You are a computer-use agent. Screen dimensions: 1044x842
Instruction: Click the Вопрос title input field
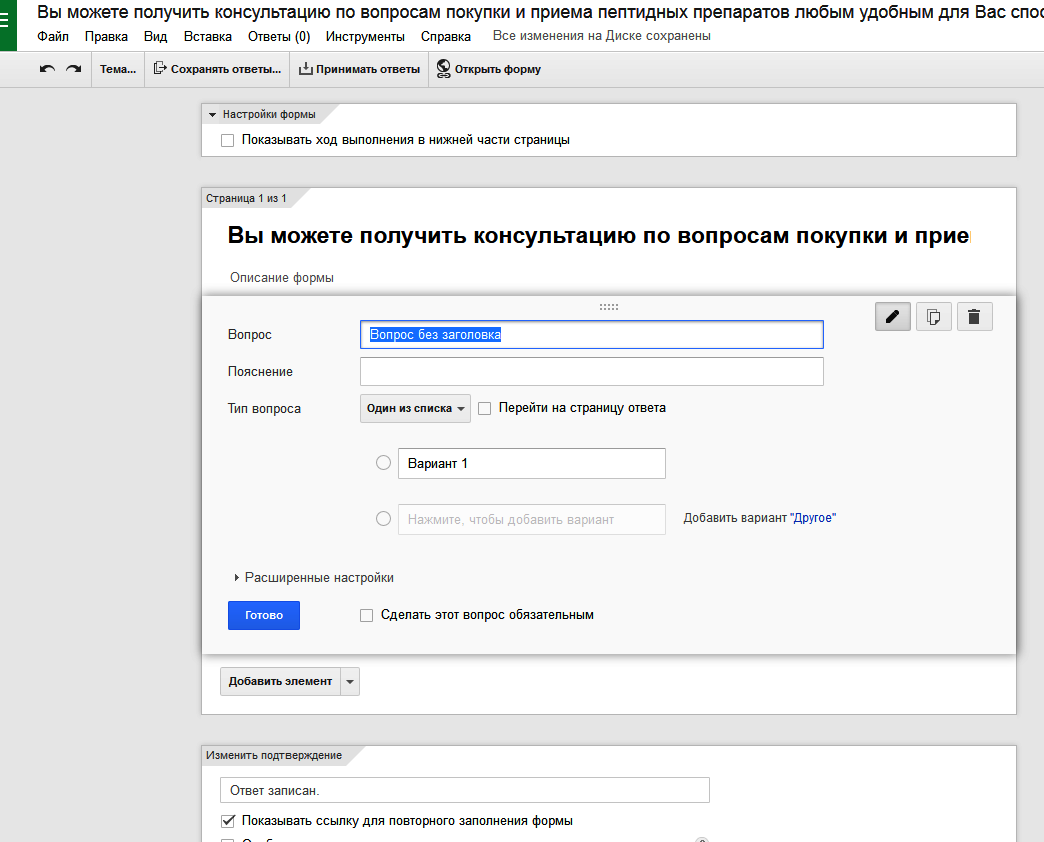point(592,335)
